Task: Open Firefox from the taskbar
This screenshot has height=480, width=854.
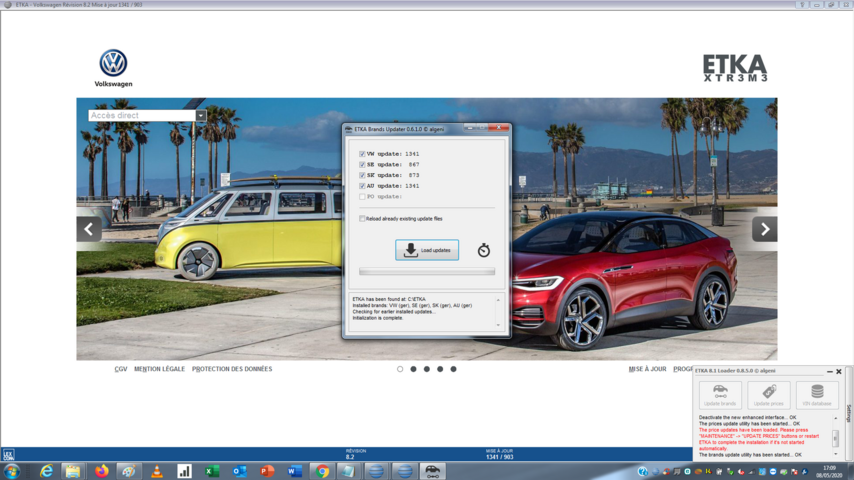Action: point(101,471)
